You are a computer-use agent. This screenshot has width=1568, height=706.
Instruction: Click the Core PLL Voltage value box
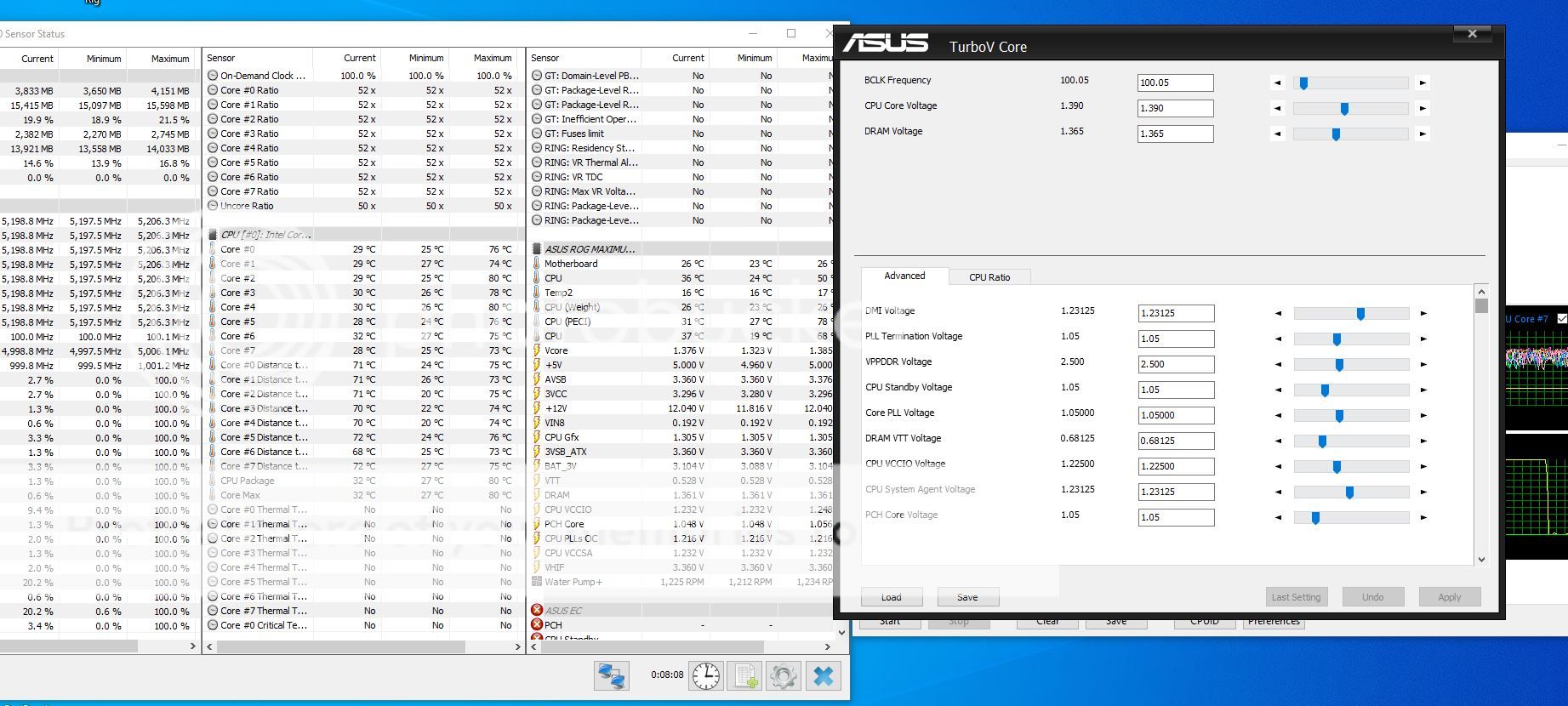pyautogui.click(x=1176, y=416)
